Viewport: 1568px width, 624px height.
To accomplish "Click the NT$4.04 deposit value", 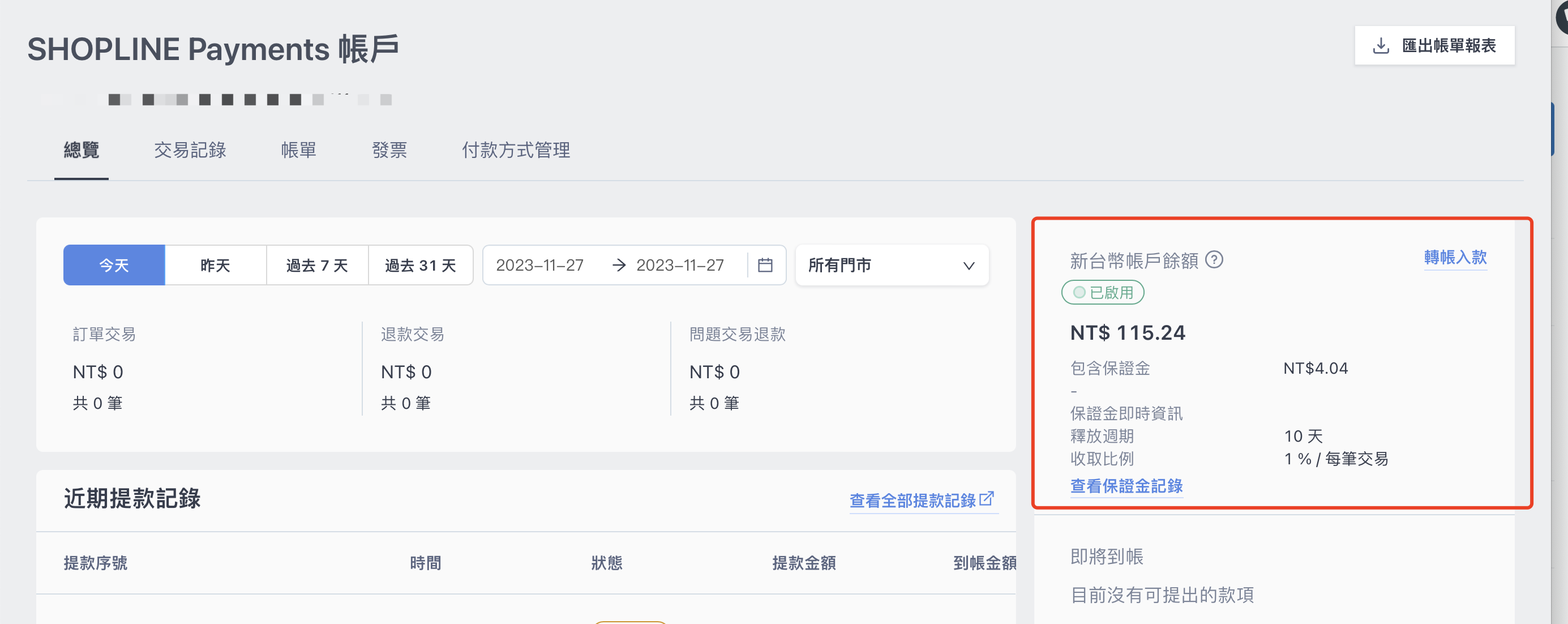I will (1316, 368).
